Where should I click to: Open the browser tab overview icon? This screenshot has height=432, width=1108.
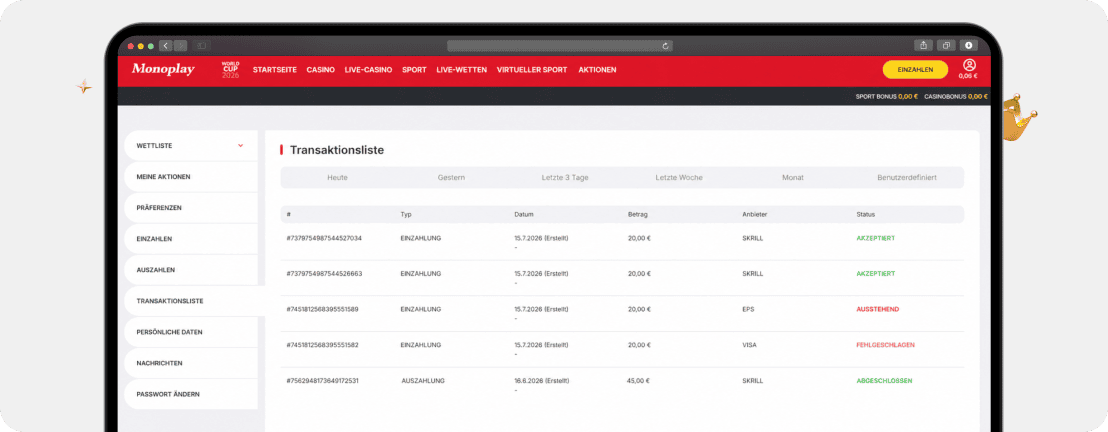[945, 45]
